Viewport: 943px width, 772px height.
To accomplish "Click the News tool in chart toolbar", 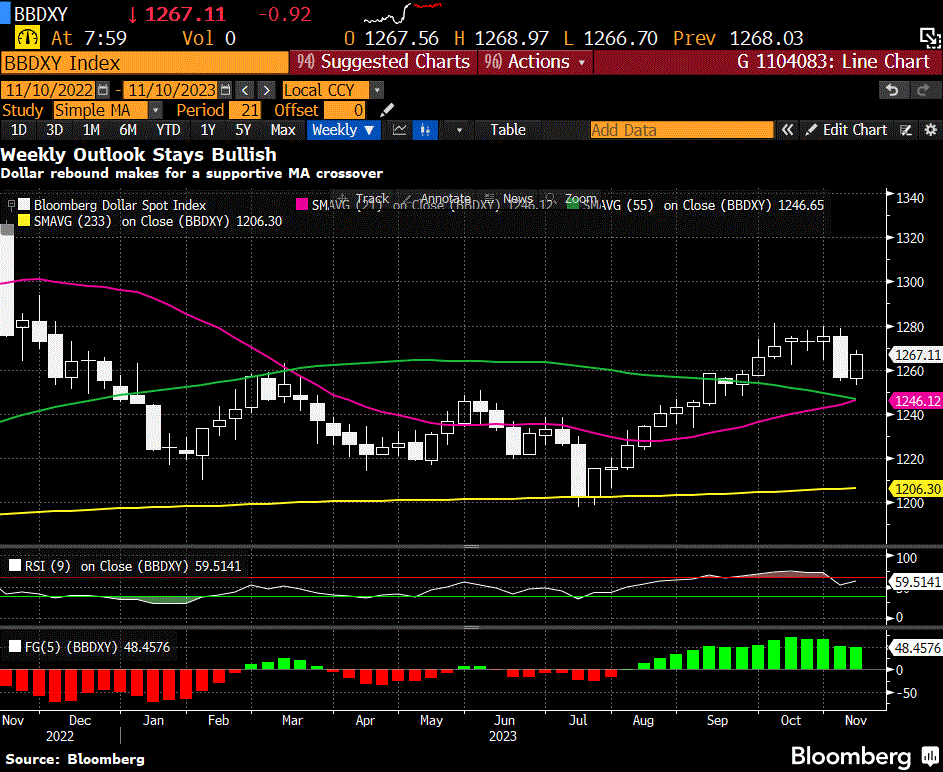I will pos(511,199).
